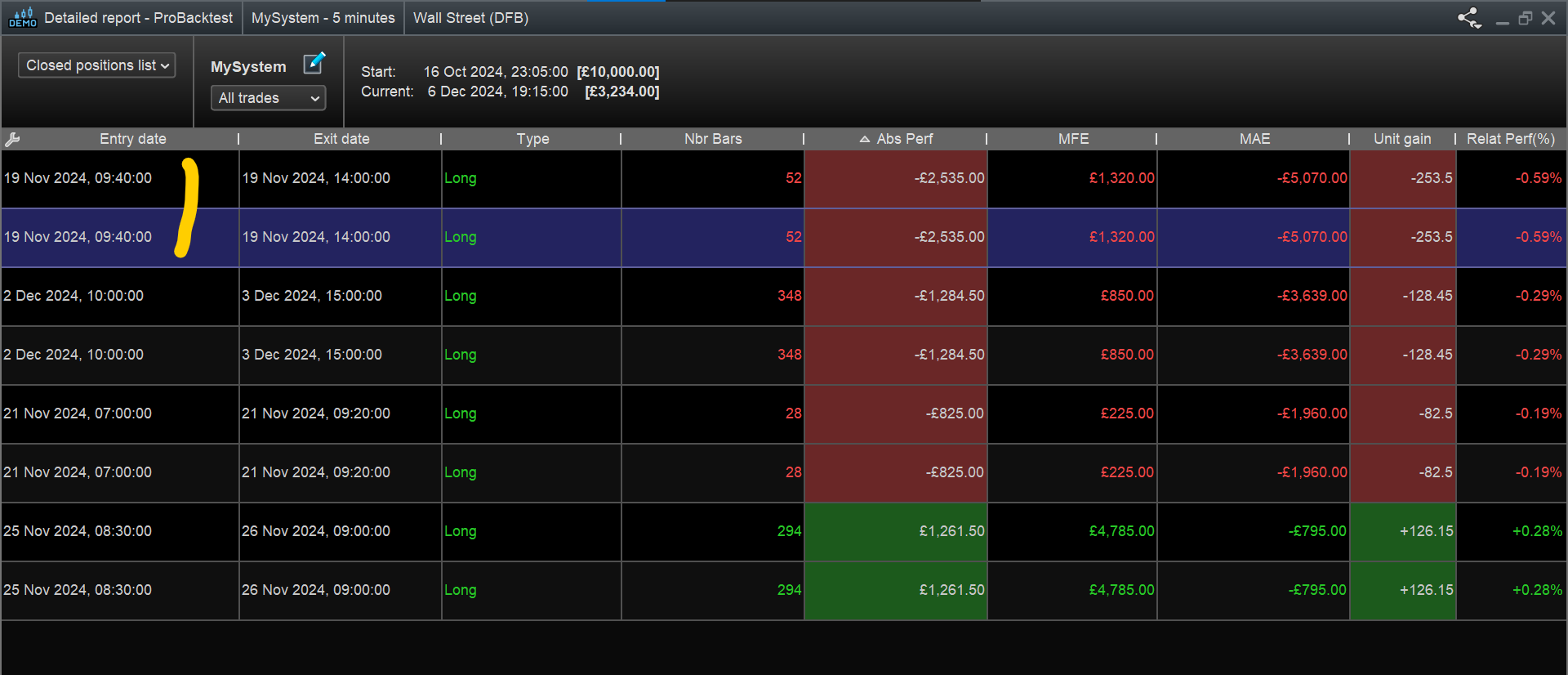Select the MySystem - 5 minutes tab

tap(323, 18)
